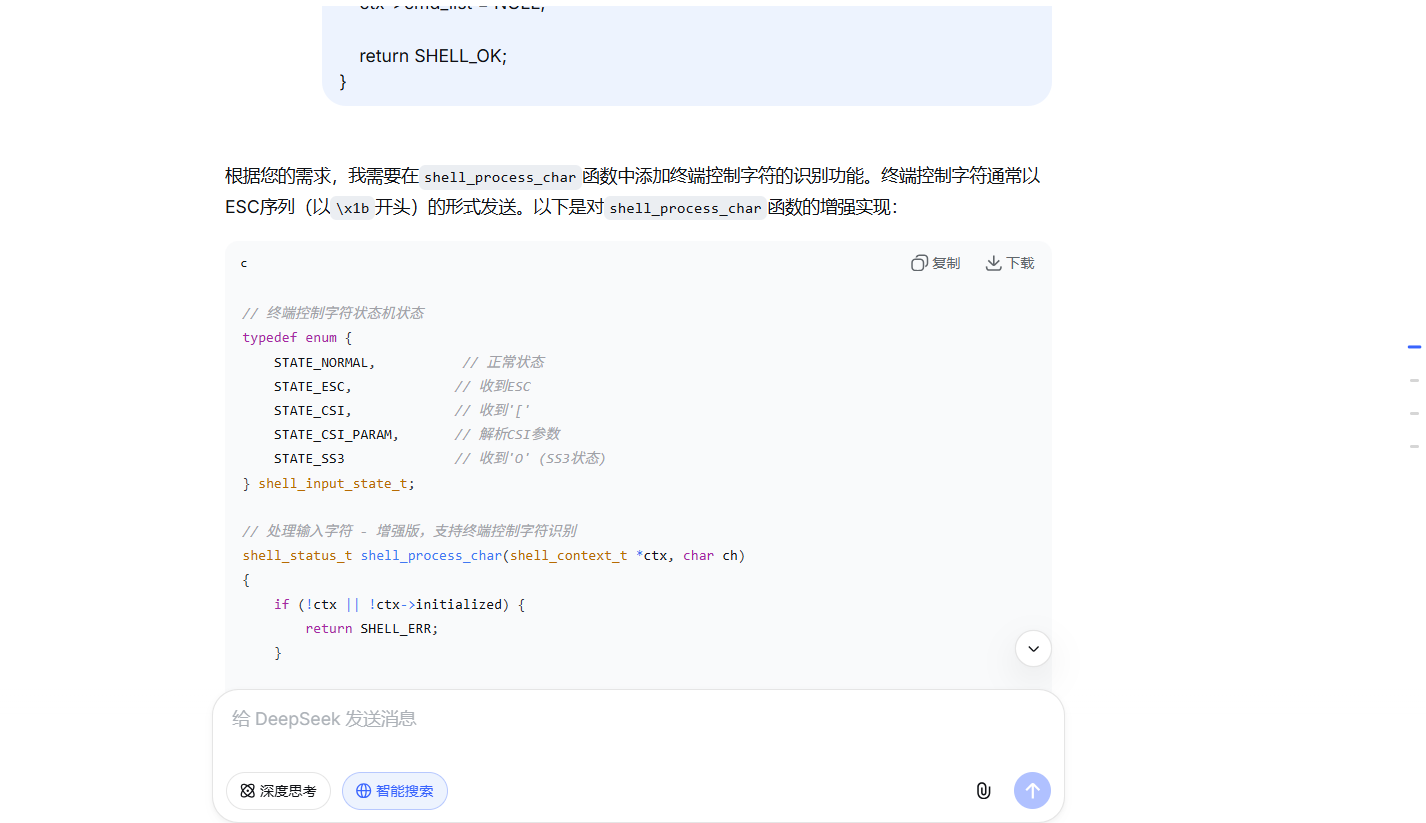Click the atom icon in 深度思考
This screenshot has width=1426, height=823.
point(247,791)
